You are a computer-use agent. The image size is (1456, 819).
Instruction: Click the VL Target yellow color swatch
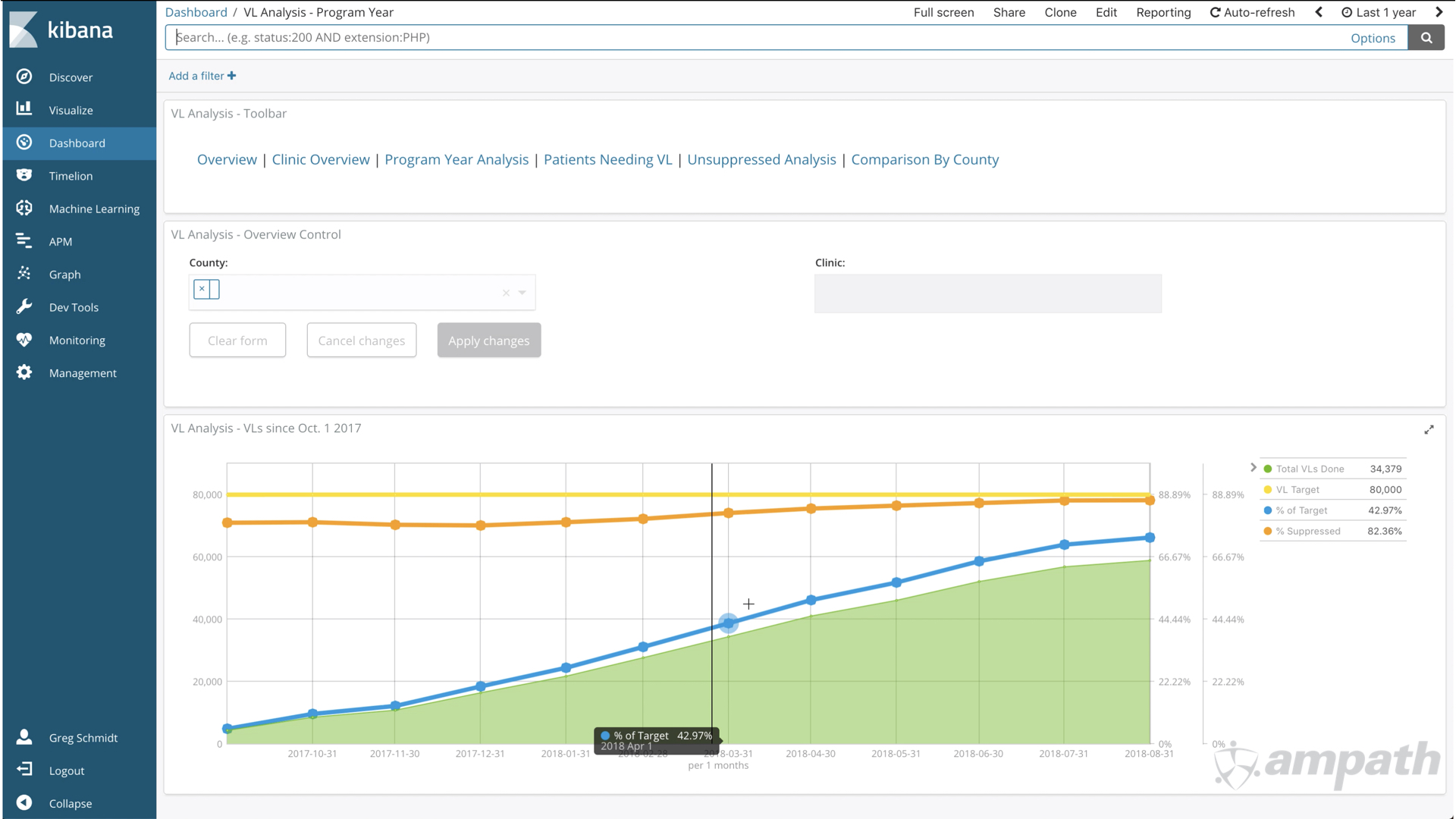pyautogui.click(x=1267, y=490)
